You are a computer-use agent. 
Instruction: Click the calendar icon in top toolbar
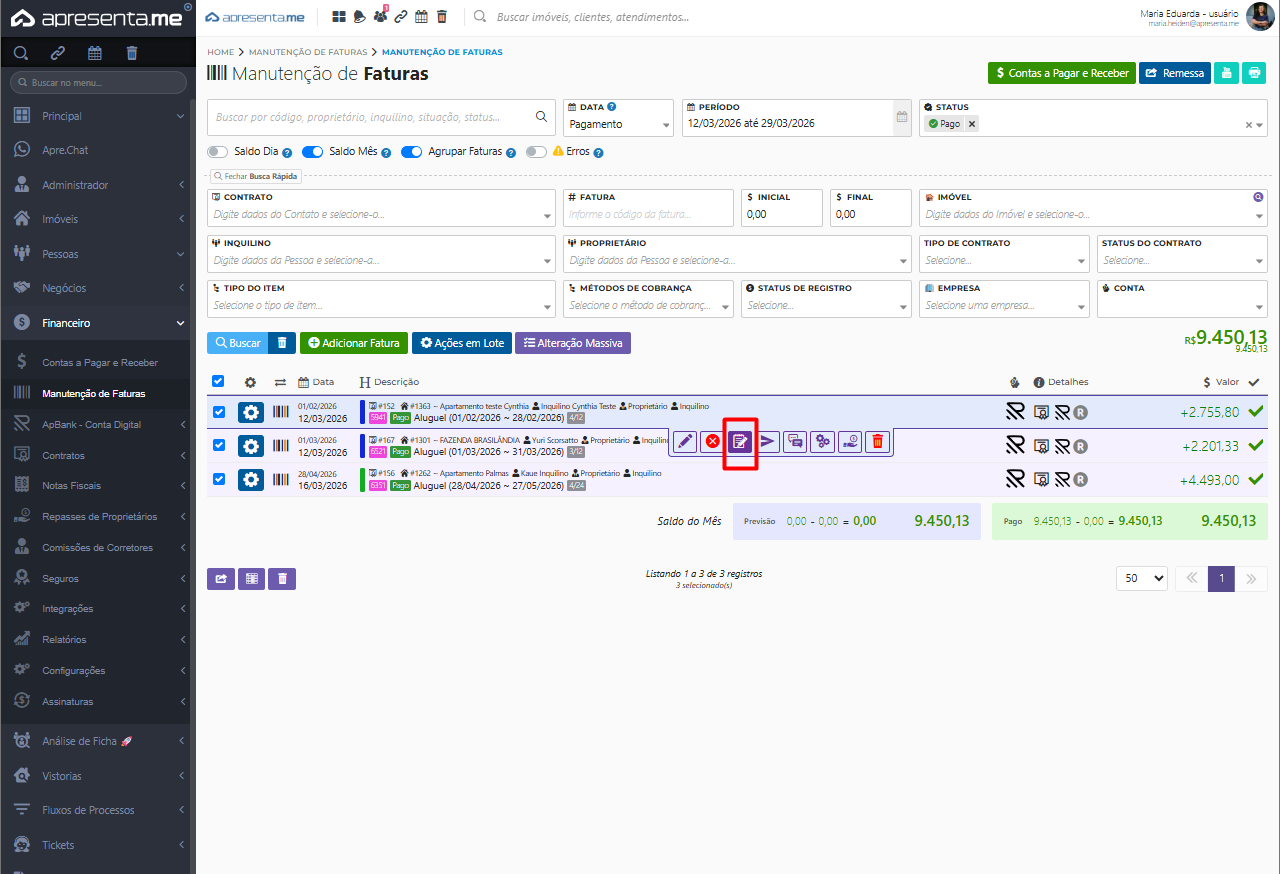click(x=421, y=17)
